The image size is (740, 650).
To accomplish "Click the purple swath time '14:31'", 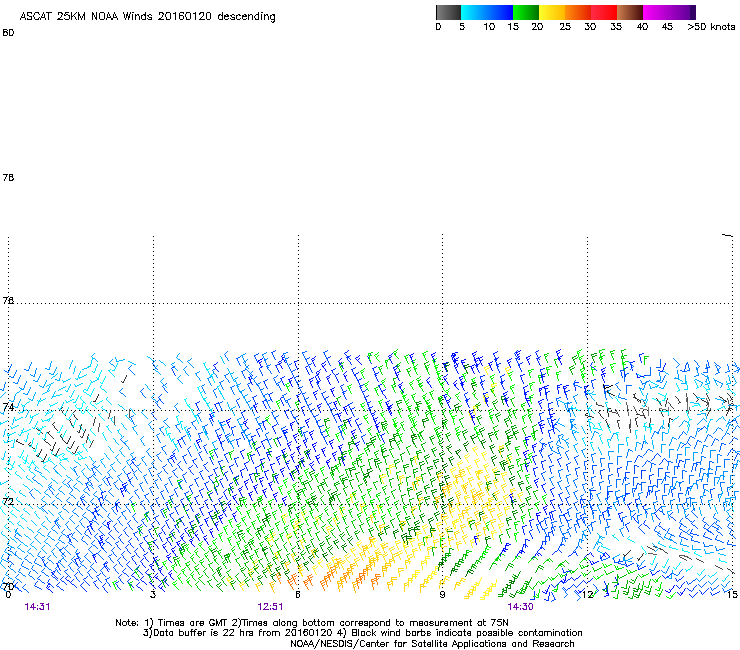I will coord(37,607).
